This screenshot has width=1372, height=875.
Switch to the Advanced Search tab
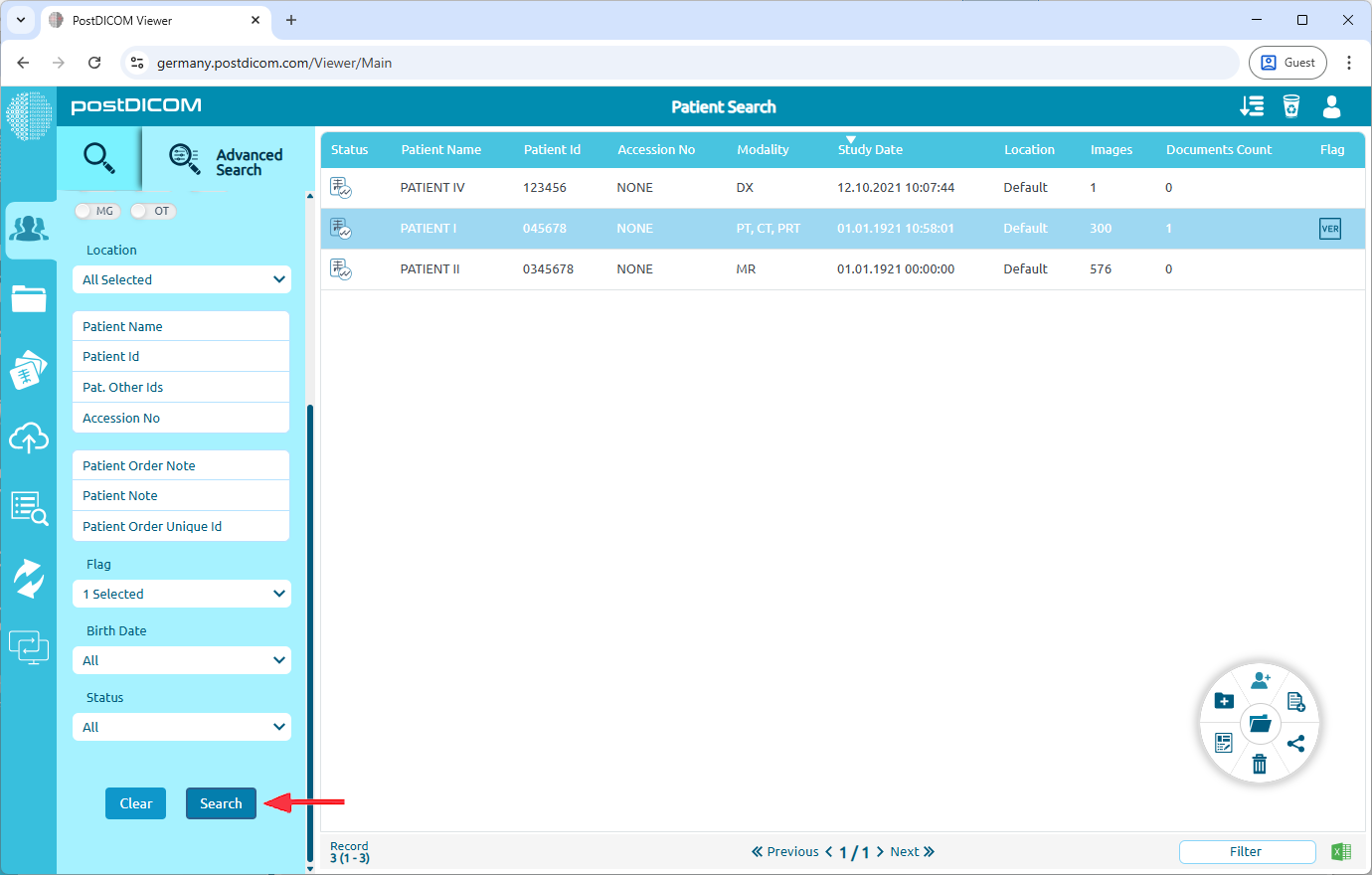pos(227,161)
